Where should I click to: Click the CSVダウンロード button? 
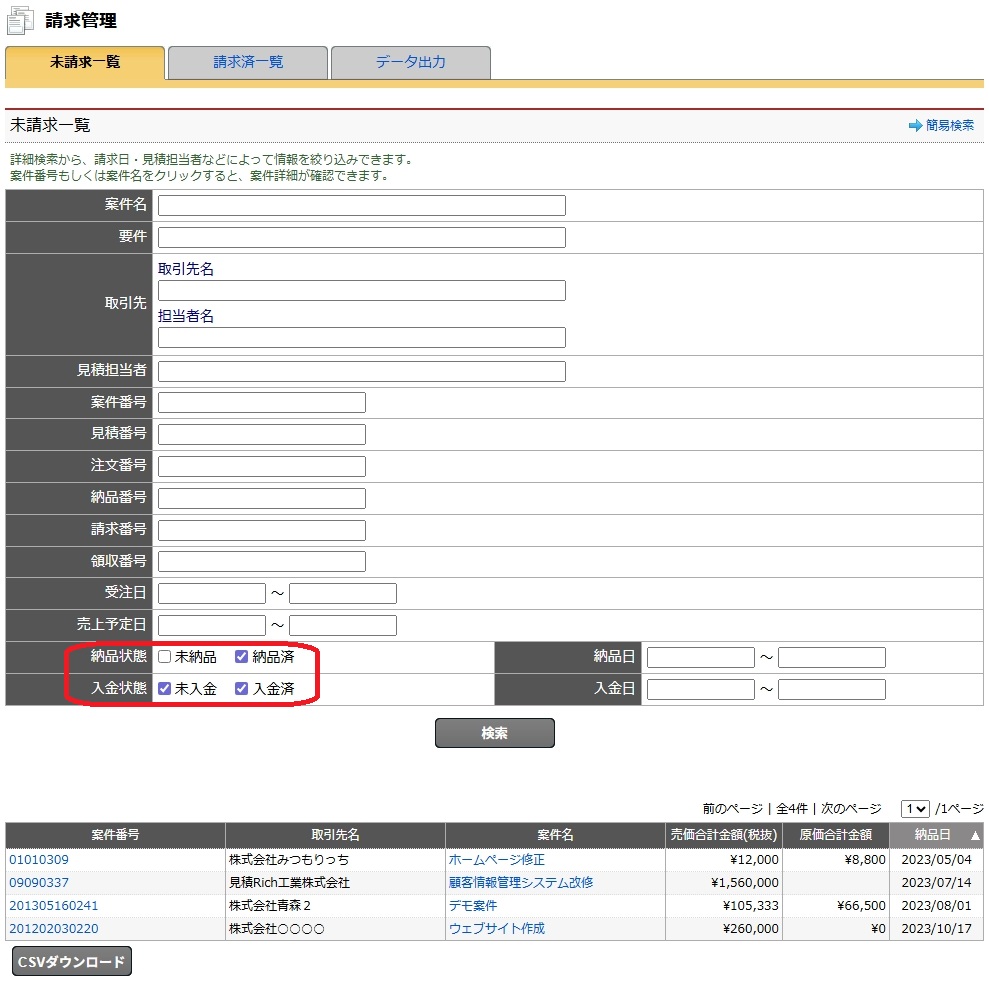point(70,960)
